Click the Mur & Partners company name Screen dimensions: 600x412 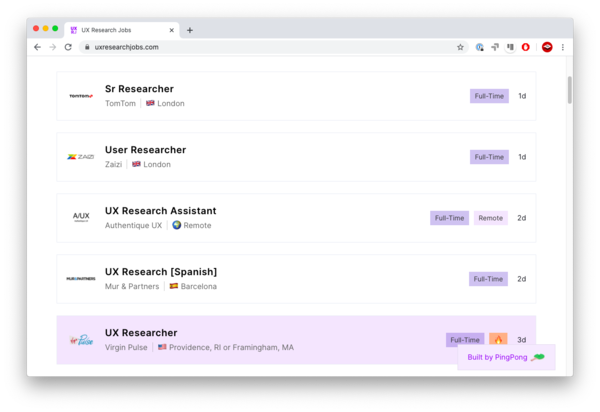132,287
